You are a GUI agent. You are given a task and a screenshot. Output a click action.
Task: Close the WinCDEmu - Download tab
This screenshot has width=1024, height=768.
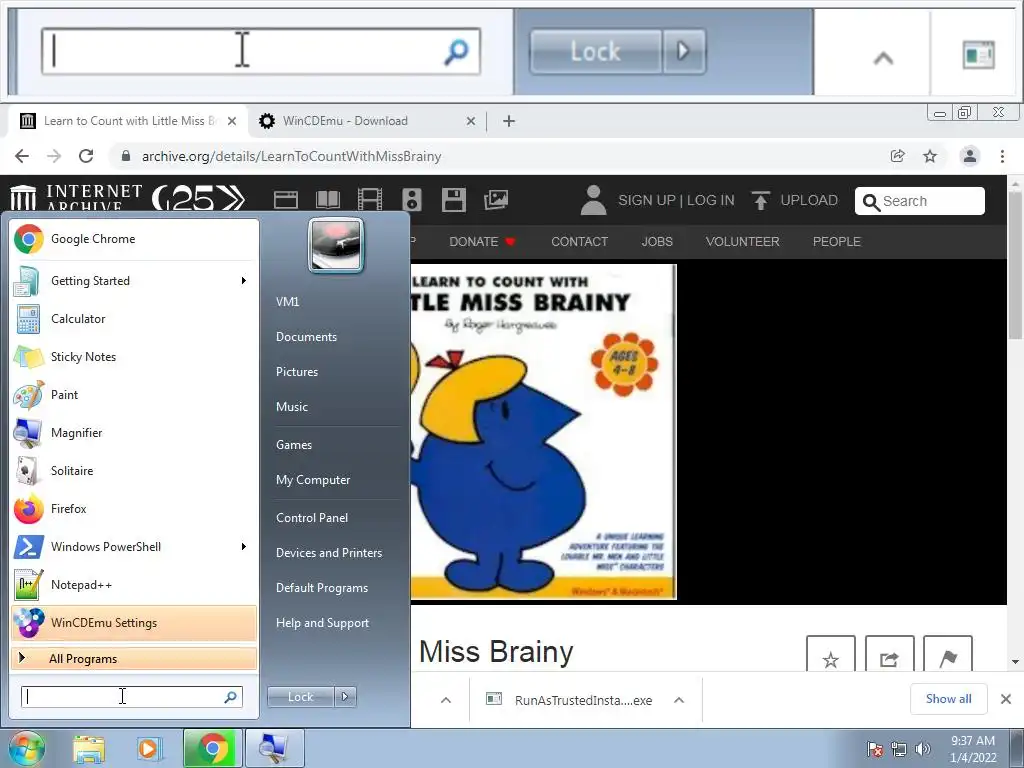(x=470, y=121)
